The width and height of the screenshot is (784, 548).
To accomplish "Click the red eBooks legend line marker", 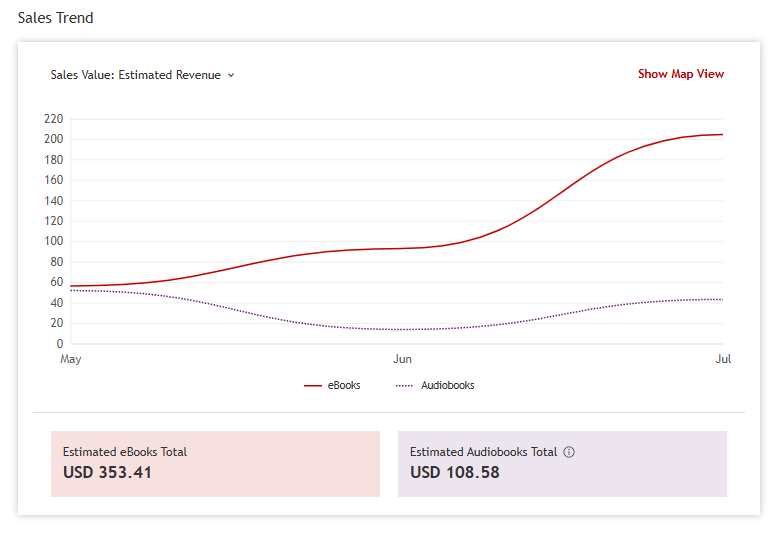I will point(312,386).
